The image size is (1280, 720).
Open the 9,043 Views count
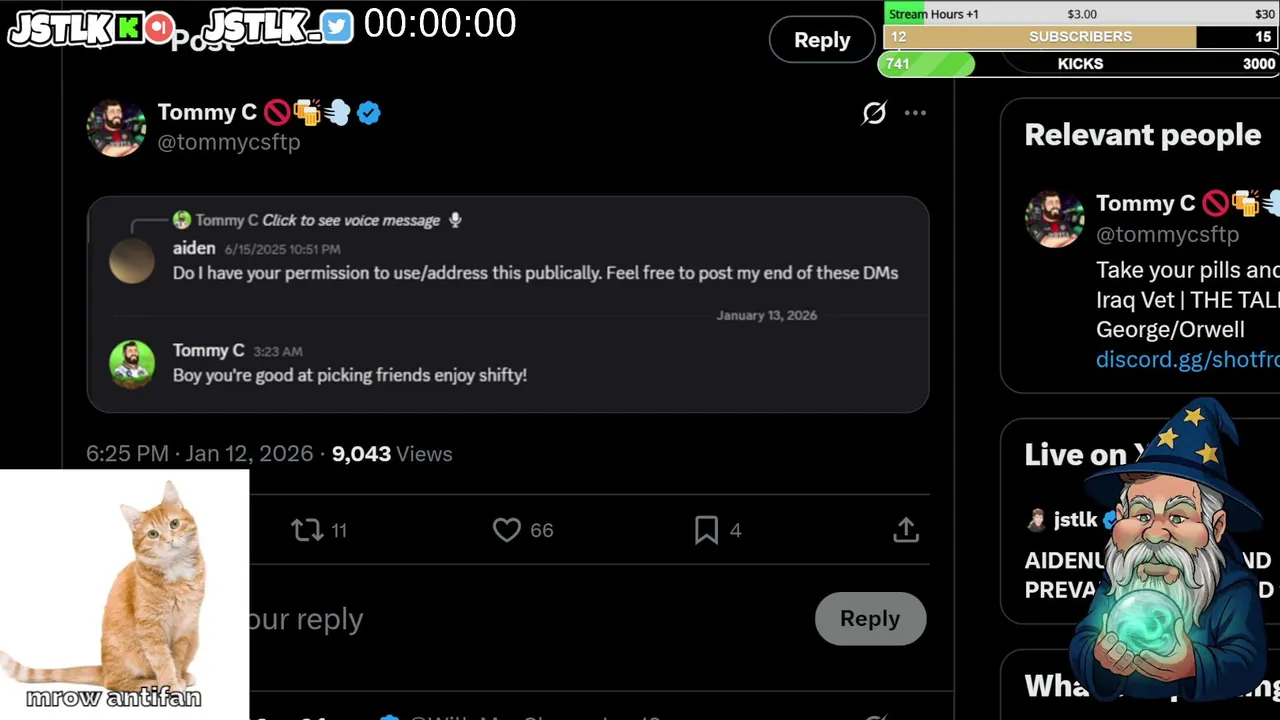click(391, 454)
